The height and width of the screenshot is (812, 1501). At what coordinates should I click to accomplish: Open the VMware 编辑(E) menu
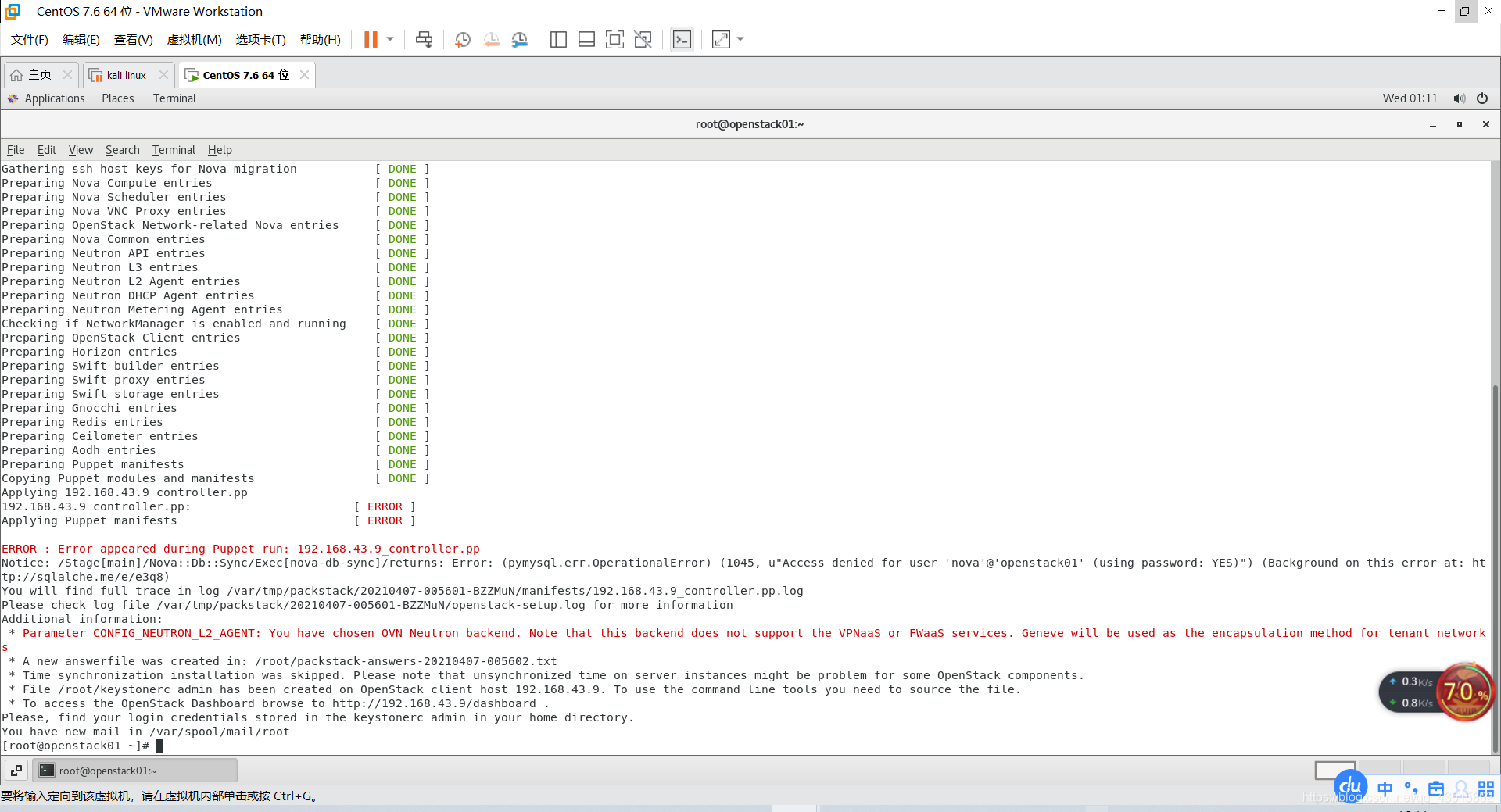pos(81,40)
